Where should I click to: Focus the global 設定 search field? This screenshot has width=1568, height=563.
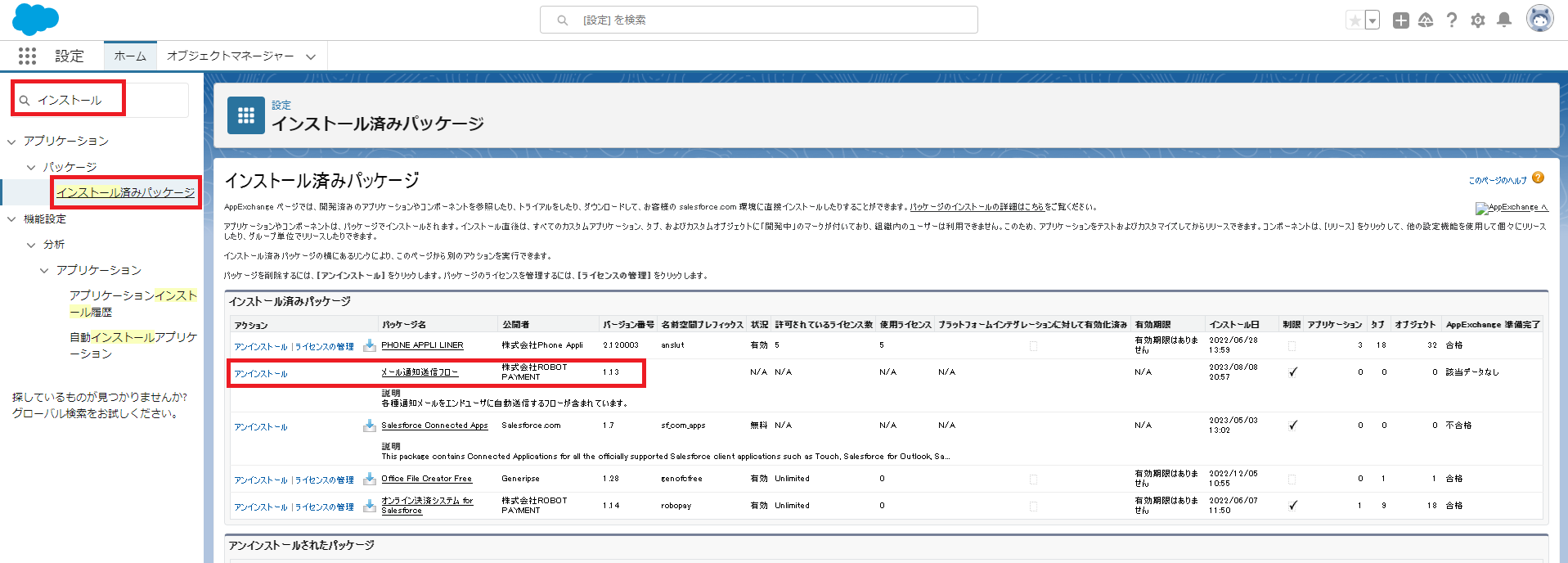tap(759, 20)
